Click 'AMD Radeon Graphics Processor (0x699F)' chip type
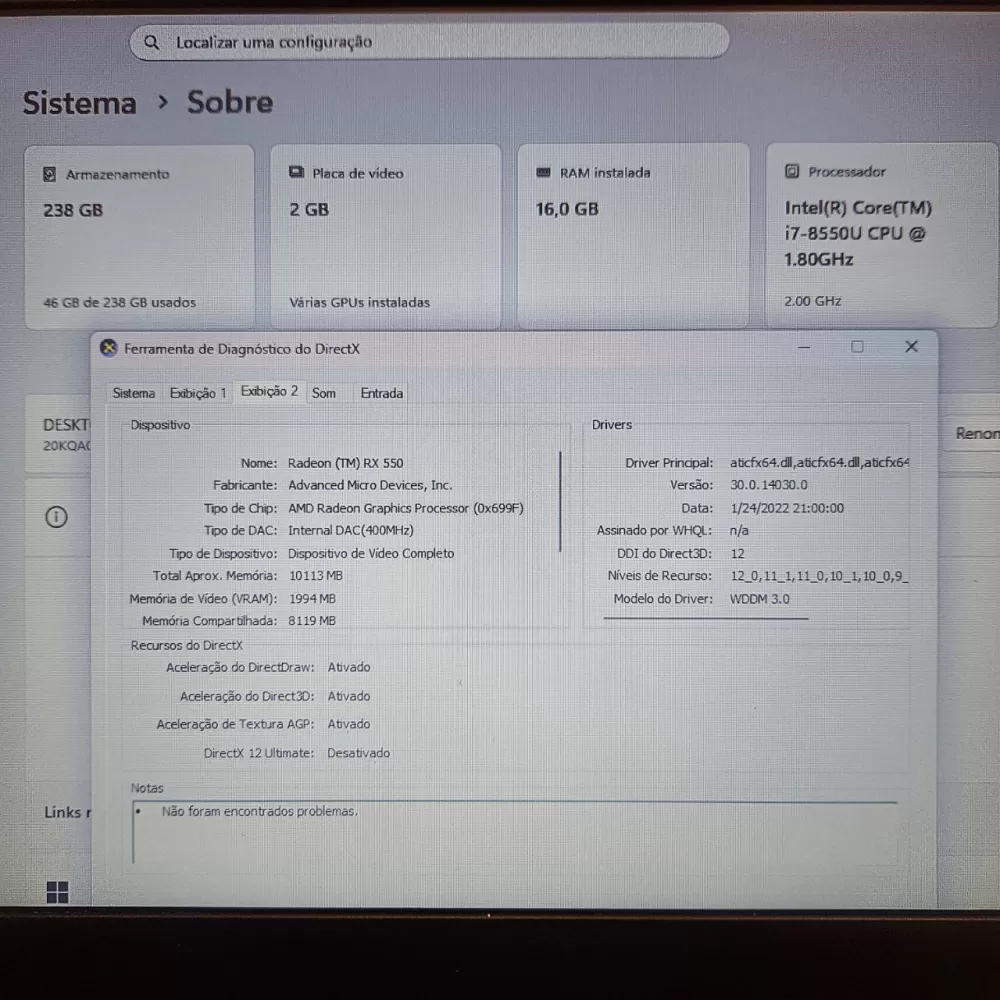This screenshot has width=1000, height=1000. [406, 508]
